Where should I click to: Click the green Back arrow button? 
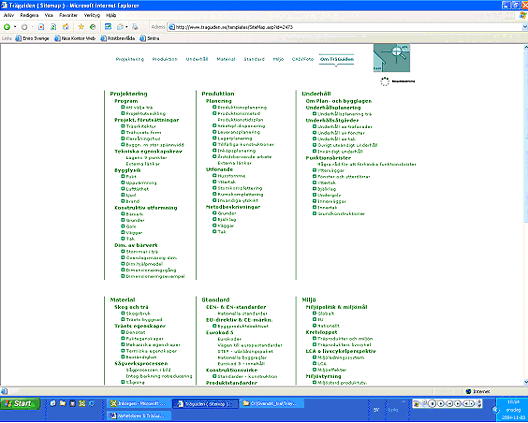pyautogui.click(x=7, y=27)
